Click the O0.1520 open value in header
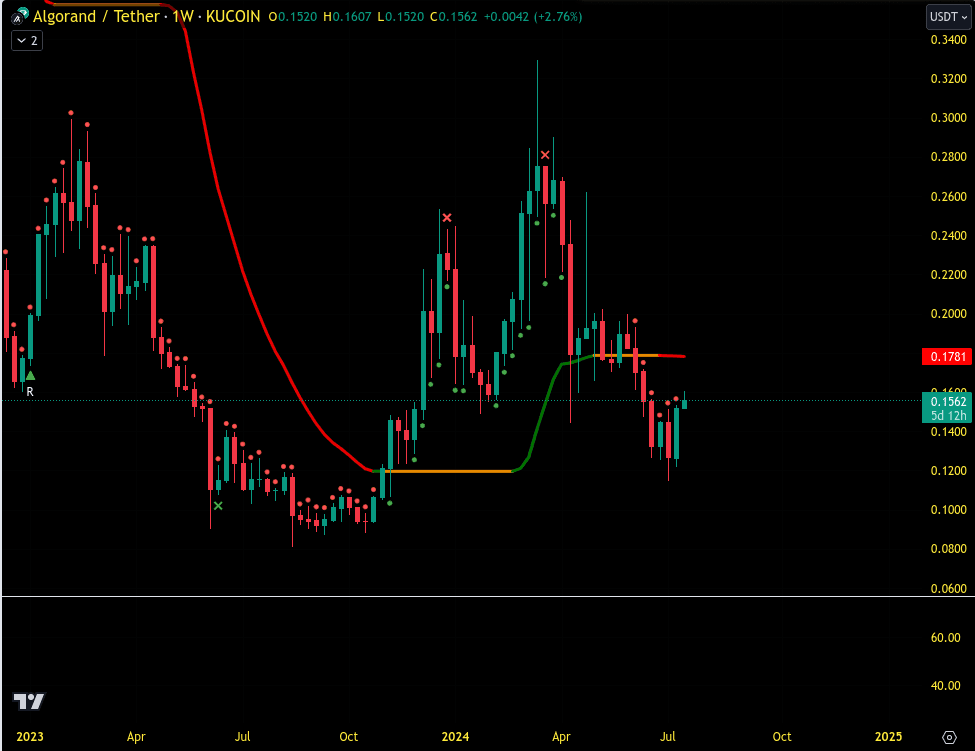Screen dimensions: 975x751 293,17
